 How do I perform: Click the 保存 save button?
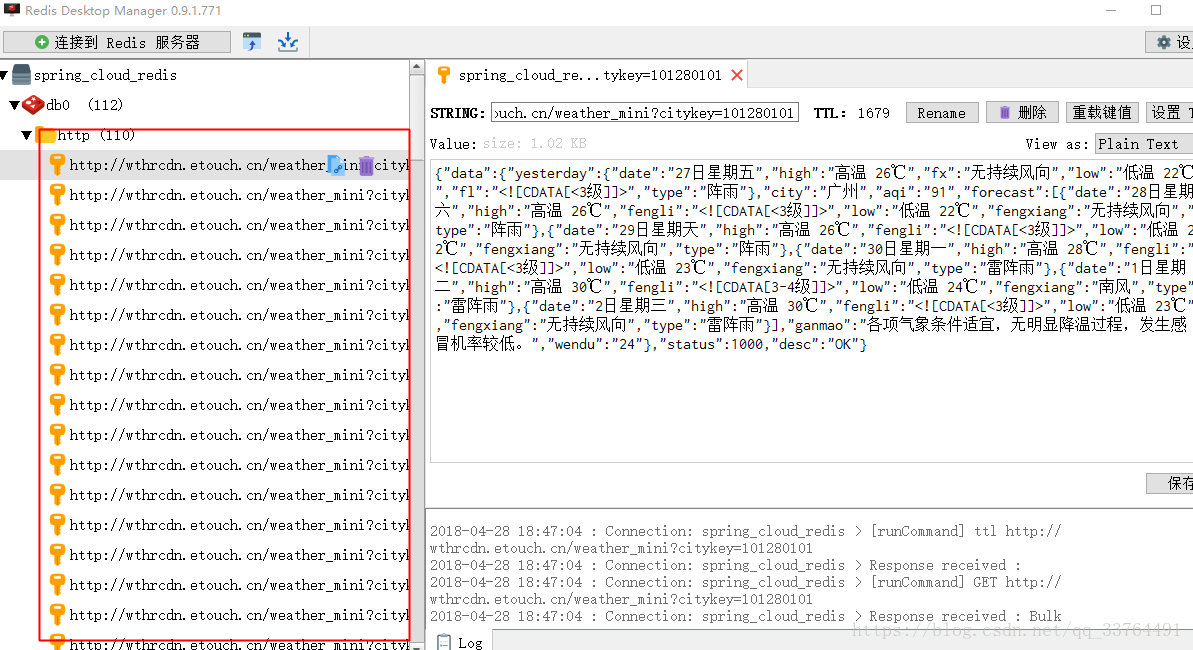[1170, 483]
